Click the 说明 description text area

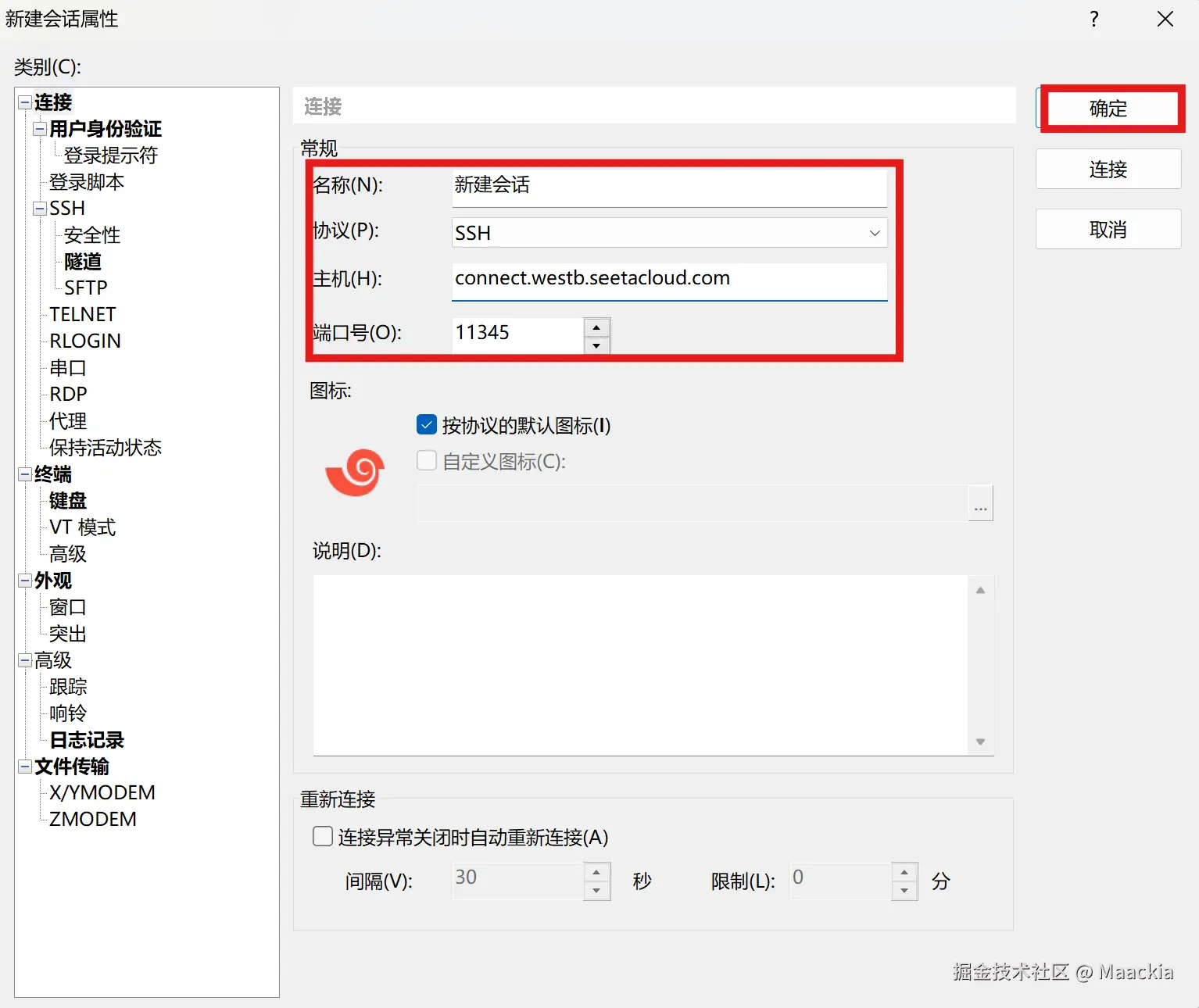640,666
